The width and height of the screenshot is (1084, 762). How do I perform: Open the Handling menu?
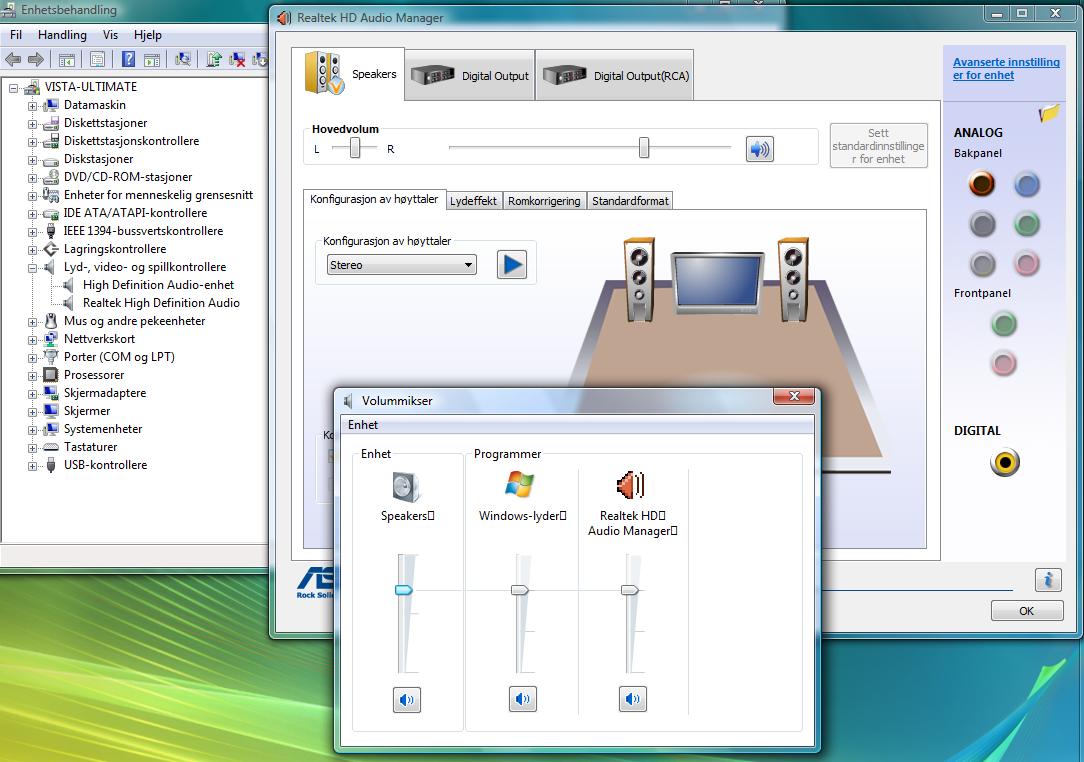[62, 35]
